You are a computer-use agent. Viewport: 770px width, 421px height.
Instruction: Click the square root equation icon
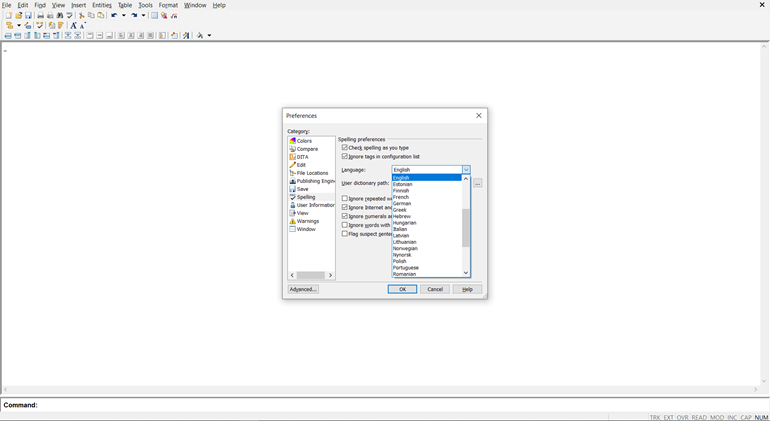click(x=174, y=16)
